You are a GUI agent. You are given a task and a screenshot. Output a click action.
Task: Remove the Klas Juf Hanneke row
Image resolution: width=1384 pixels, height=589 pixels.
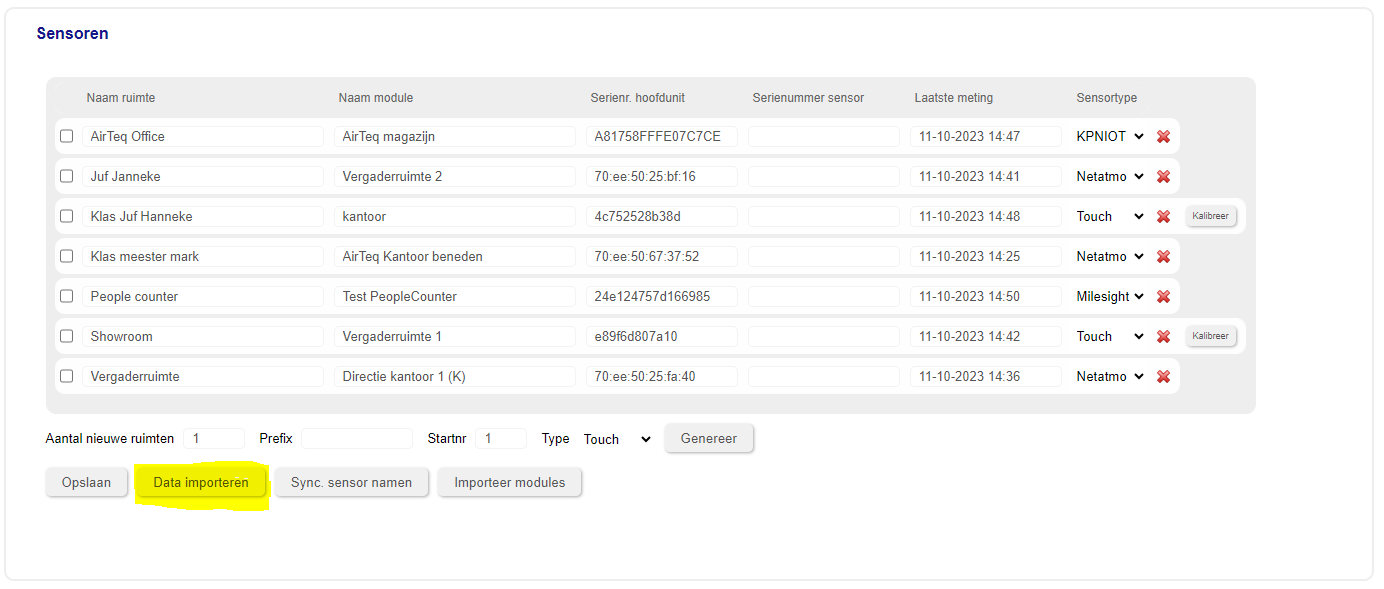tap(1163, 216)
